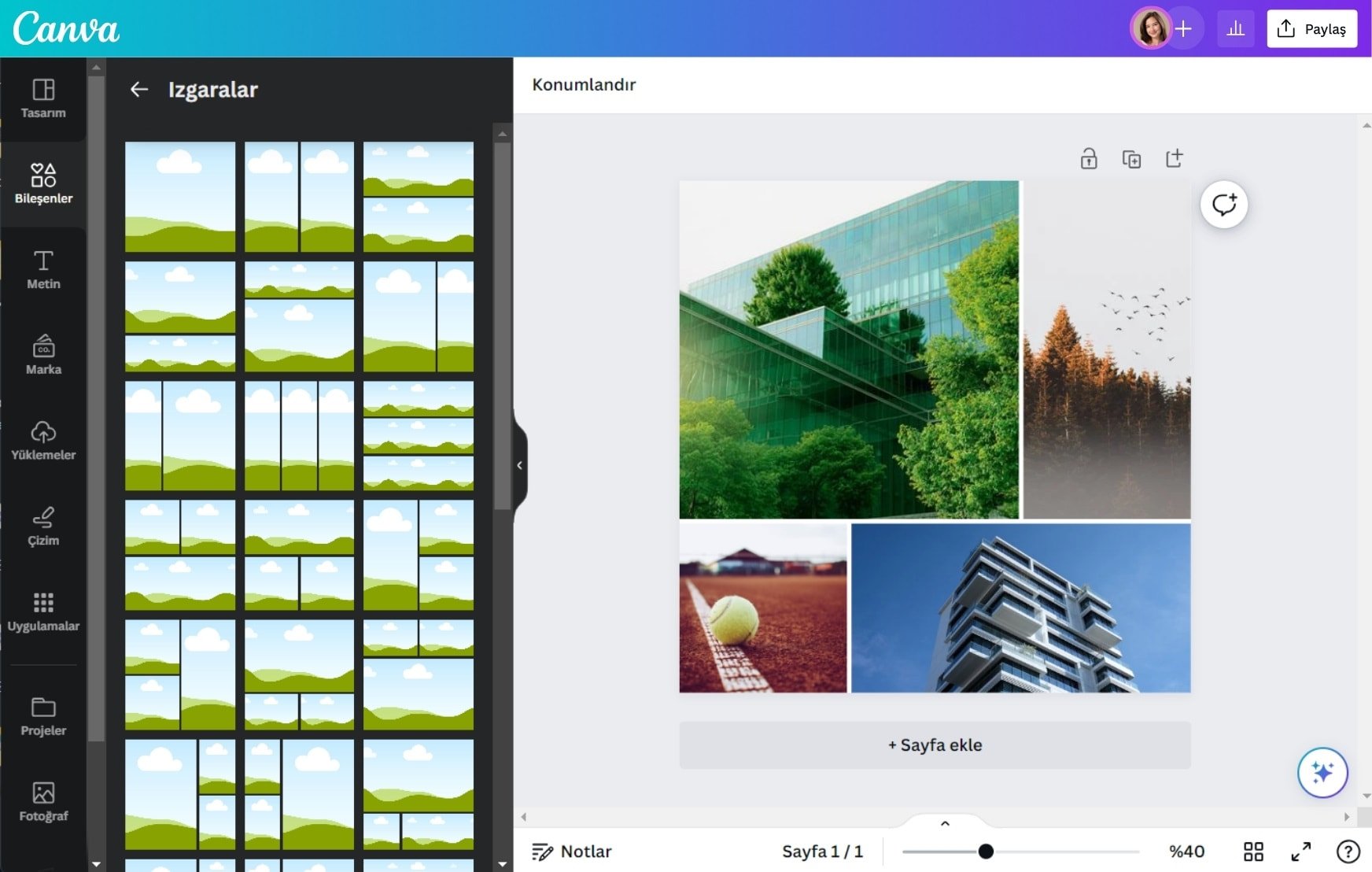Open the Marka brand panel
This screenshot has width=1372, height=872.
click(43, 356)
